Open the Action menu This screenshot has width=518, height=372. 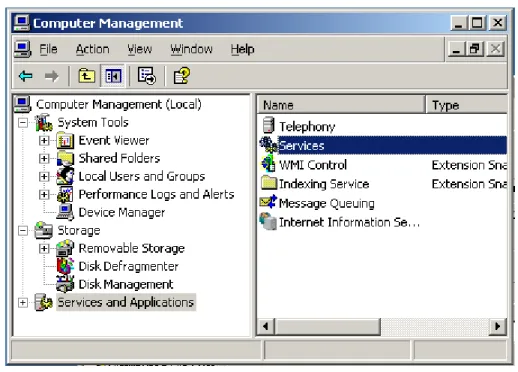(x=93, y=49)
